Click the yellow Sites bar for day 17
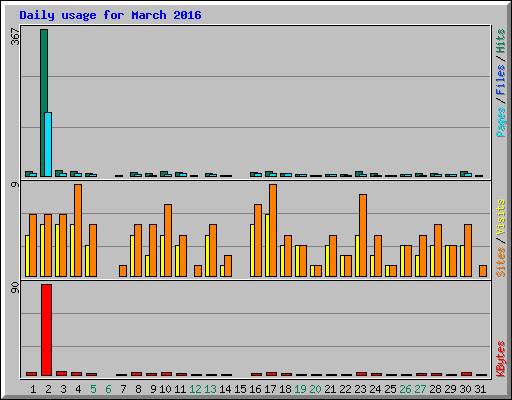 267,245
